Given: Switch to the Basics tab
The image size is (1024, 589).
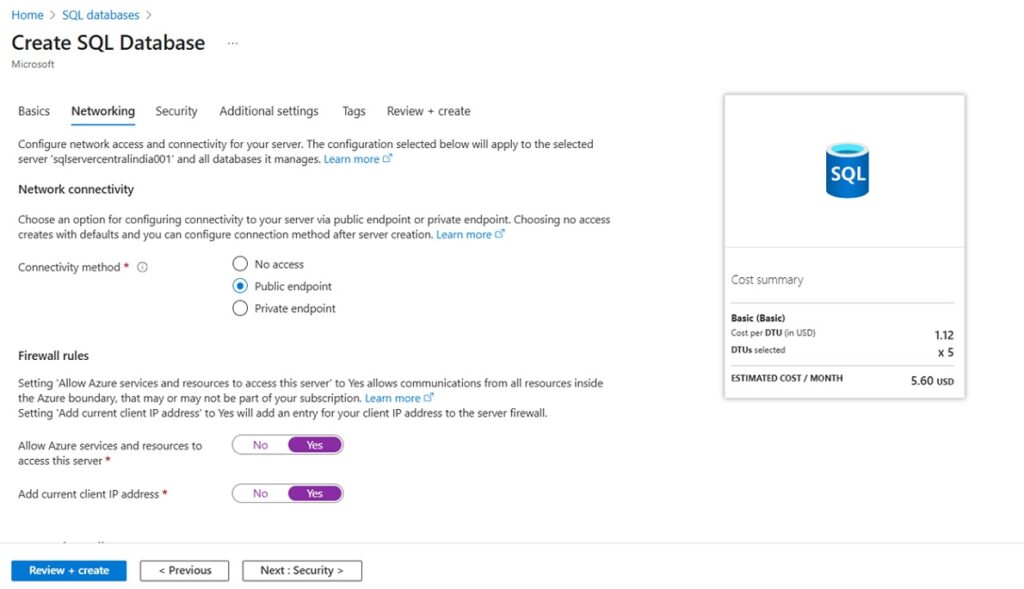Looking at the screenshot, I should tap(34, 111).
